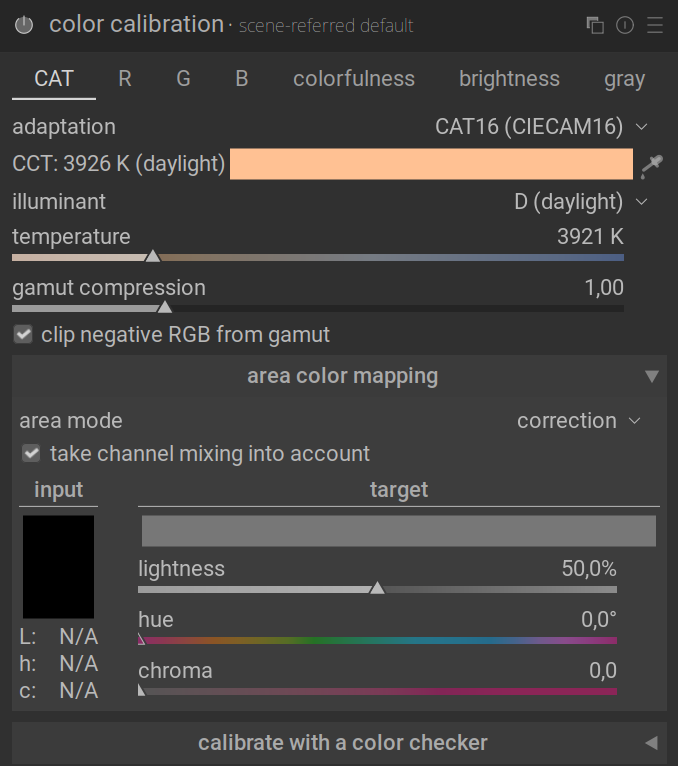Click the orange illuminant color swatch
The width and height of the screenshot is (678, 766).
[431, 164]
